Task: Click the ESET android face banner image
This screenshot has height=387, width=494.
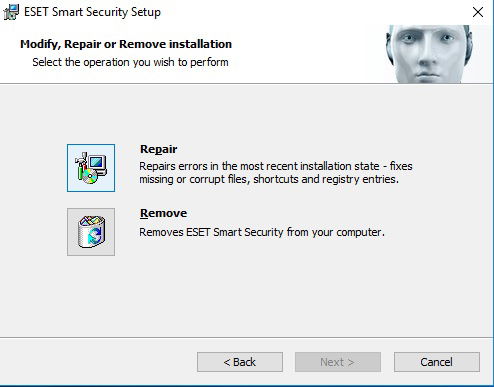Action: (429, 54)
